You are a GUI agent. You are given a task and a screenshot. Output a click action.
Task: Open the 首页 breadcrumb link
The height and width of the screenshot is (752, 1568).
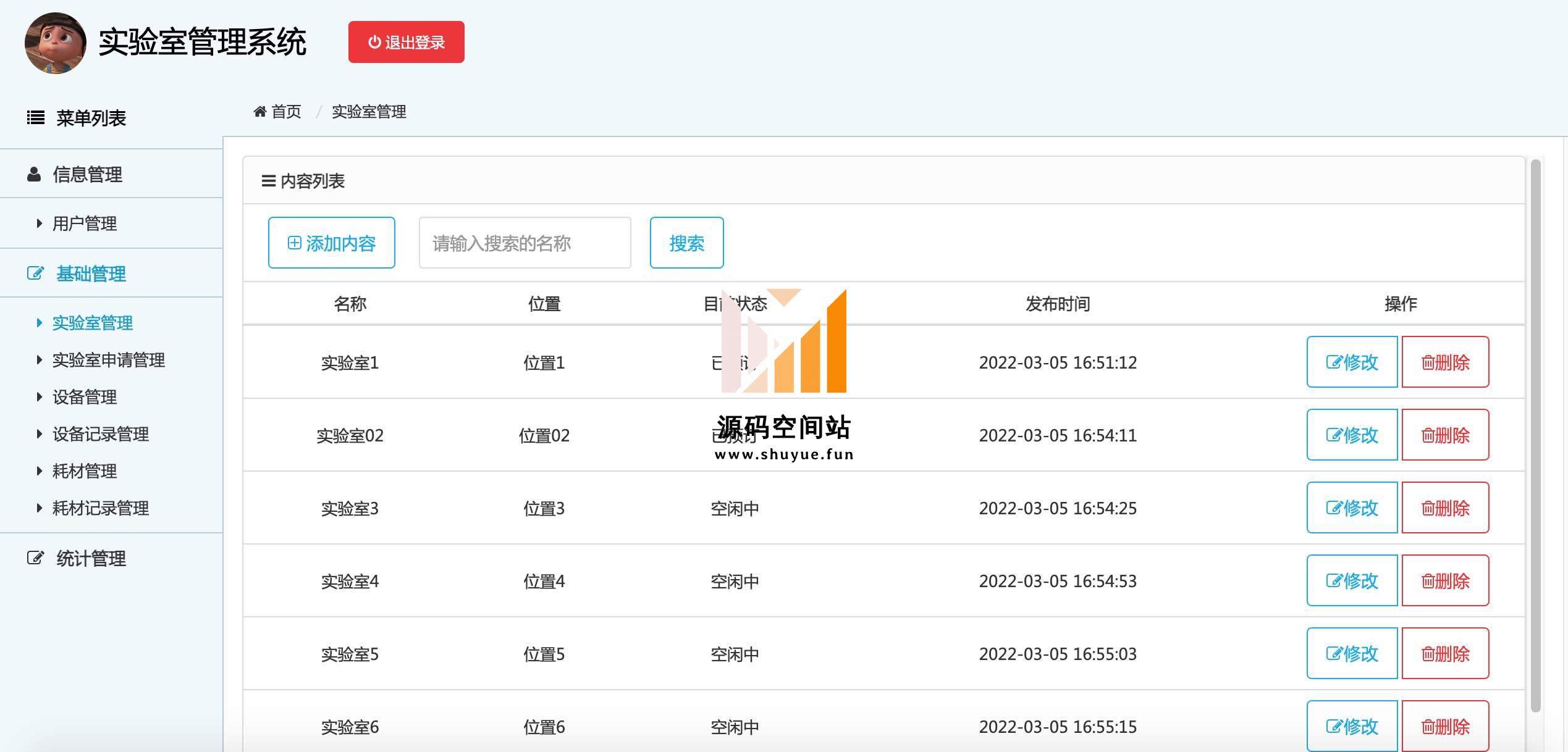click(x=286, y=112)
